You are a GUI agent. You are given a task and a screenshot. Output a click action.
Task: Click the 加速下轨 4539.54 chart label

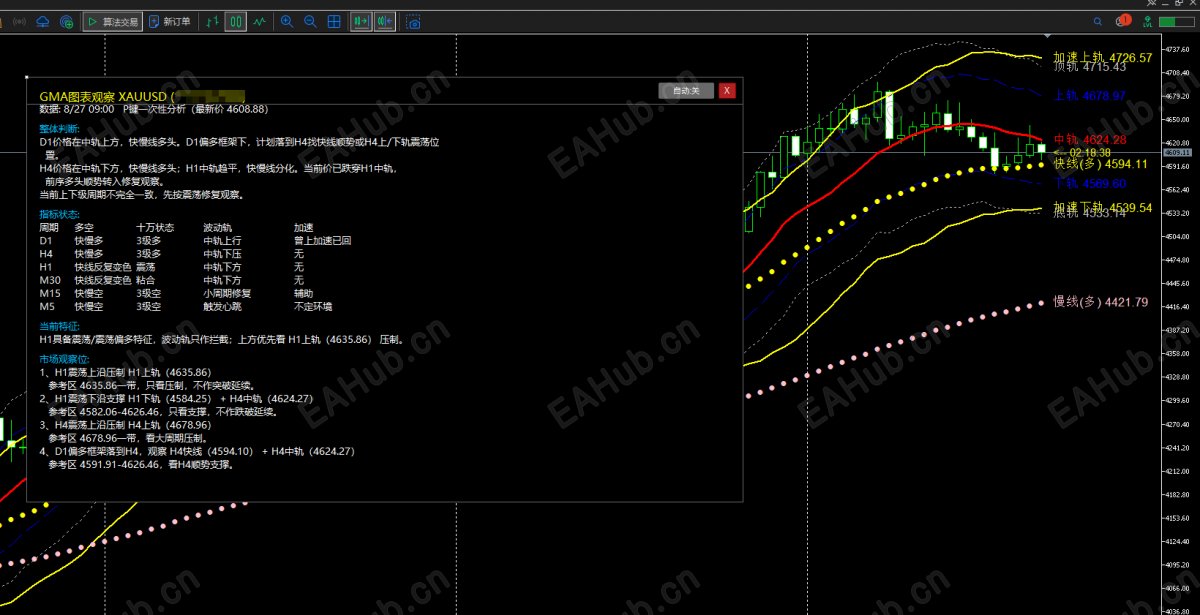tap(1103, 208)
